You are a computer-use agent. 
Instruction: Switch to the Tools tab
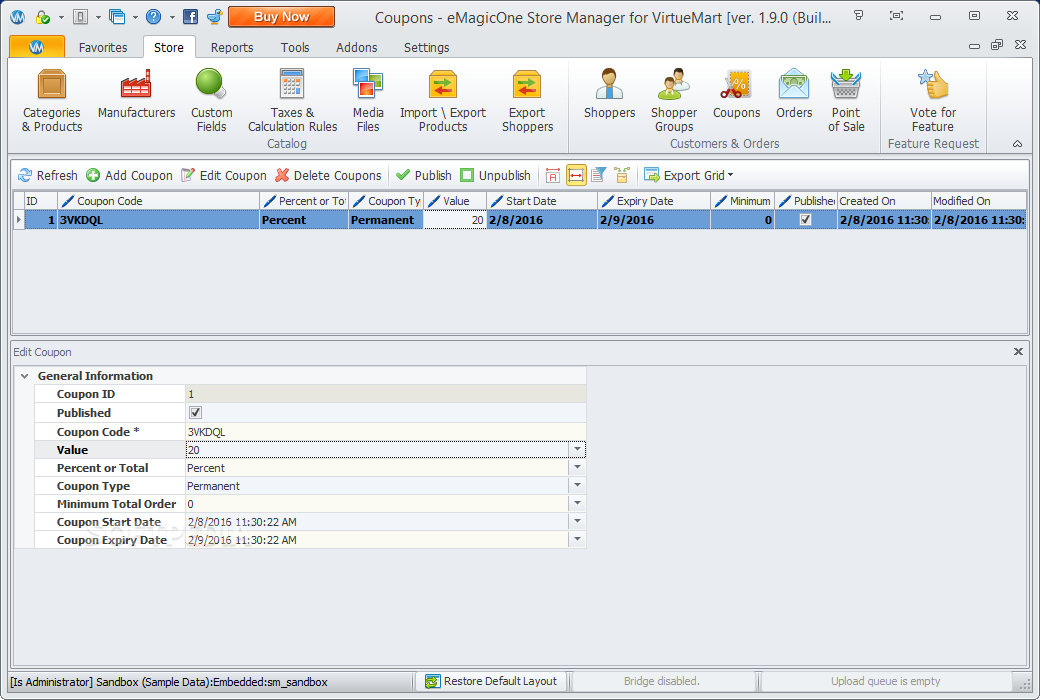click(x=294, y=47)
